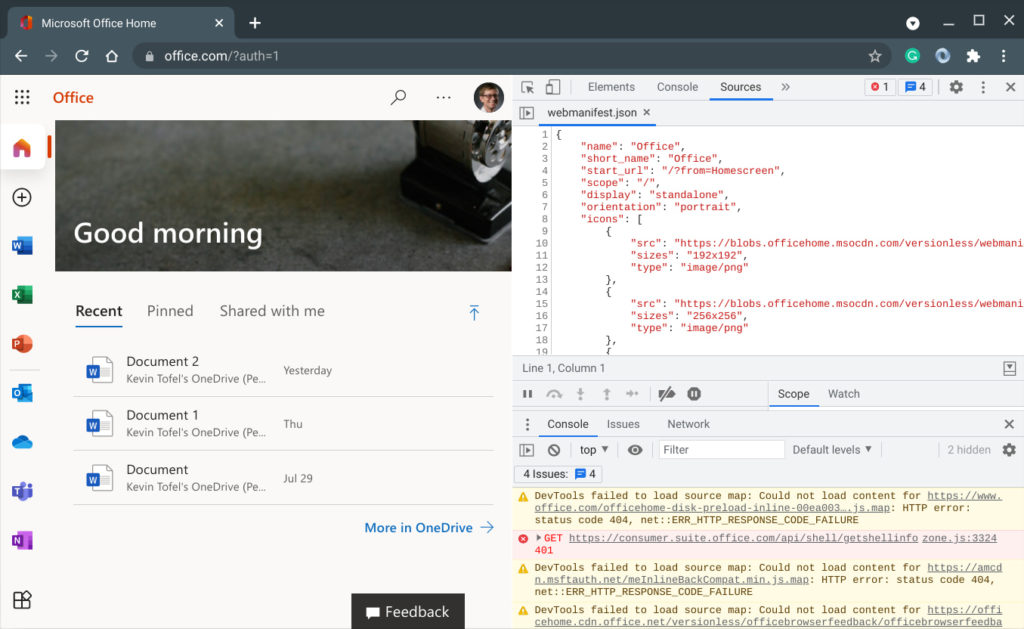Viewport: 1024px width, 629px height.
Task: Click the upload arrow icon beside tabs
Action: pyautogui.click(x=474, y=312)
